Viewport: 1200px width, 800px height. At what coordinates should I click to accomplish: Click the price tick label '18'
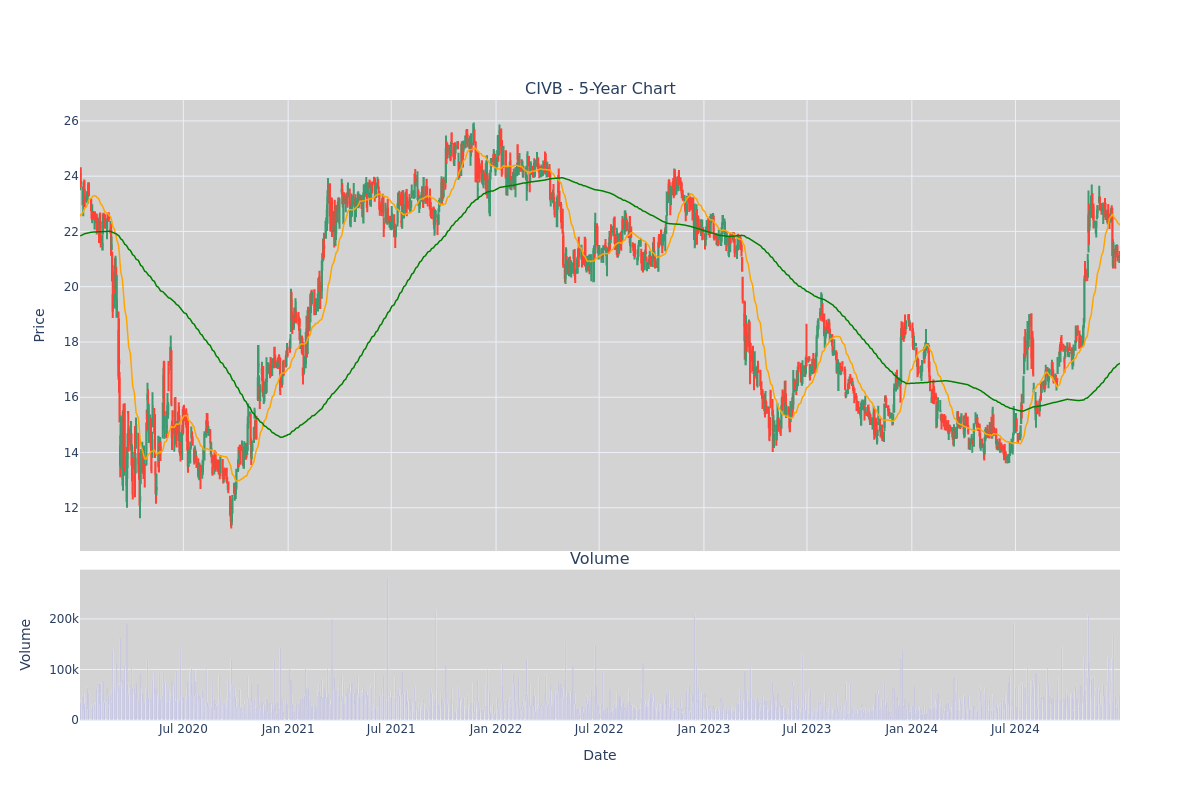tap(71, 342)
